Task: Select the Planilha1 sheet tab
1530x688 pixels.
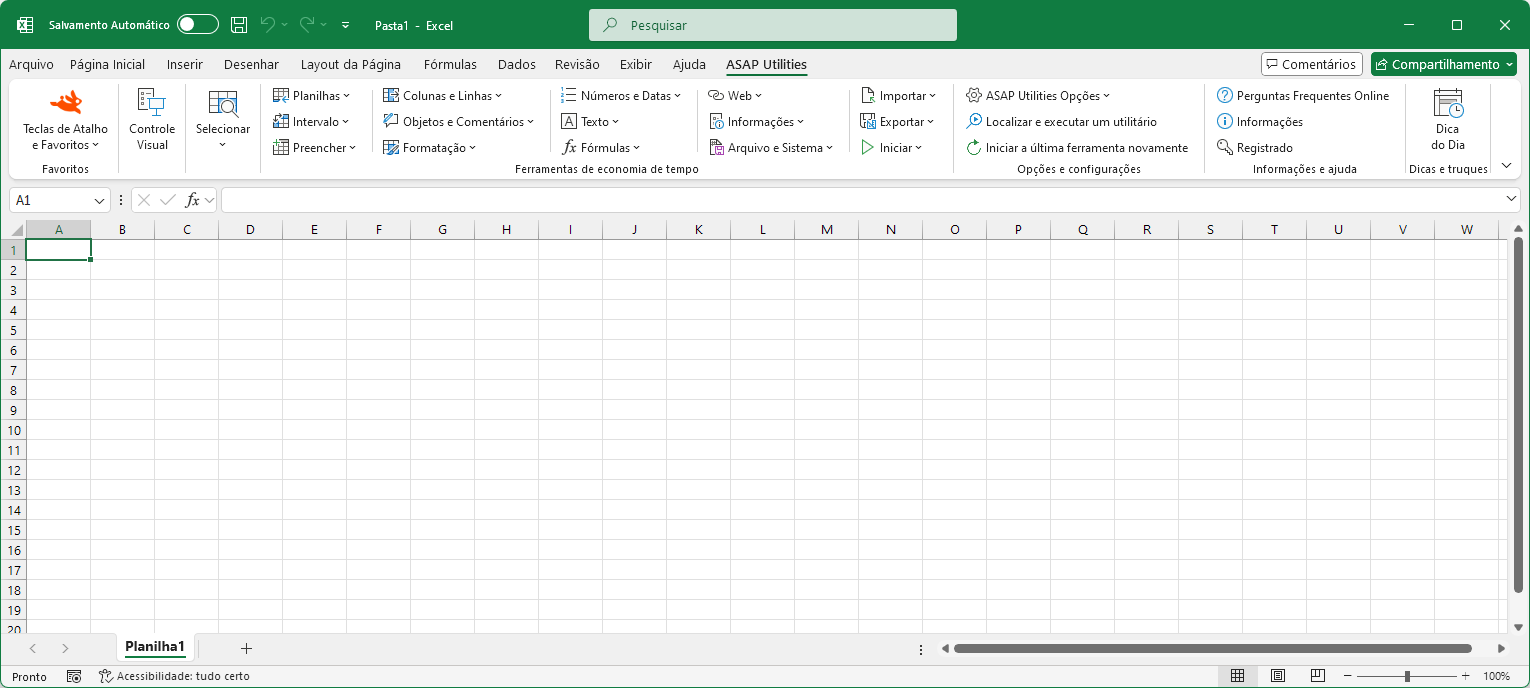Action: tap(155, 647)
